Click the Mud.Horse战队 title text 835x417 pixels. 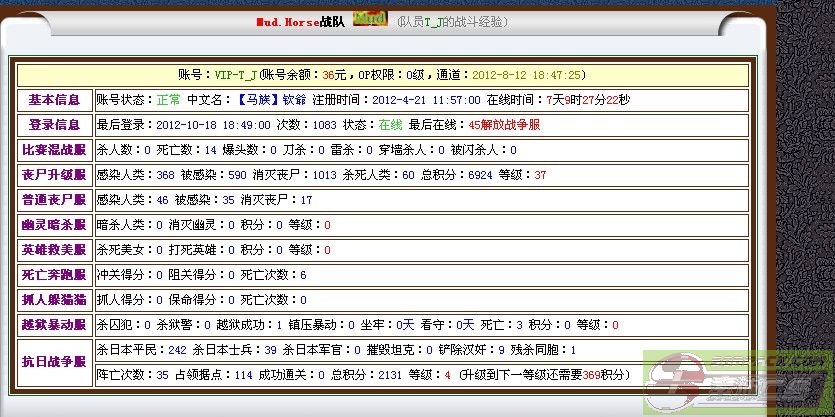[299, 21]
